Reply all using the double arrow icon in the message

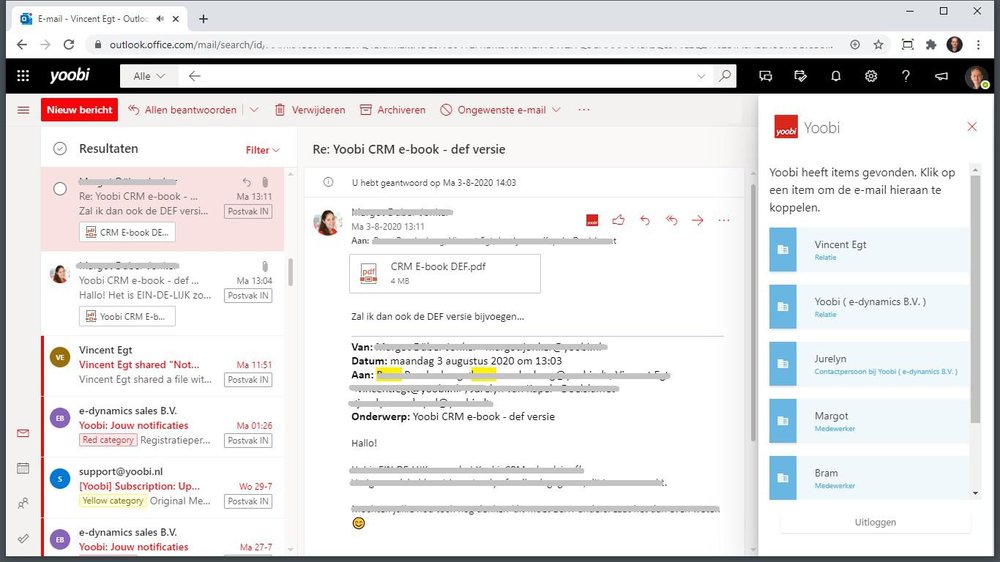coord(671,220)
